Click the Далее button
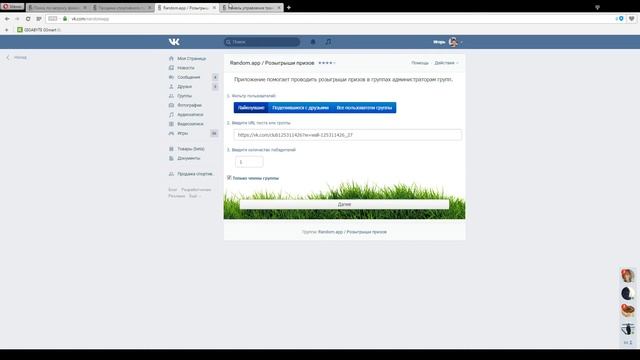The width and height of the screenshot is (640, 360). click(x=344, y=204)
